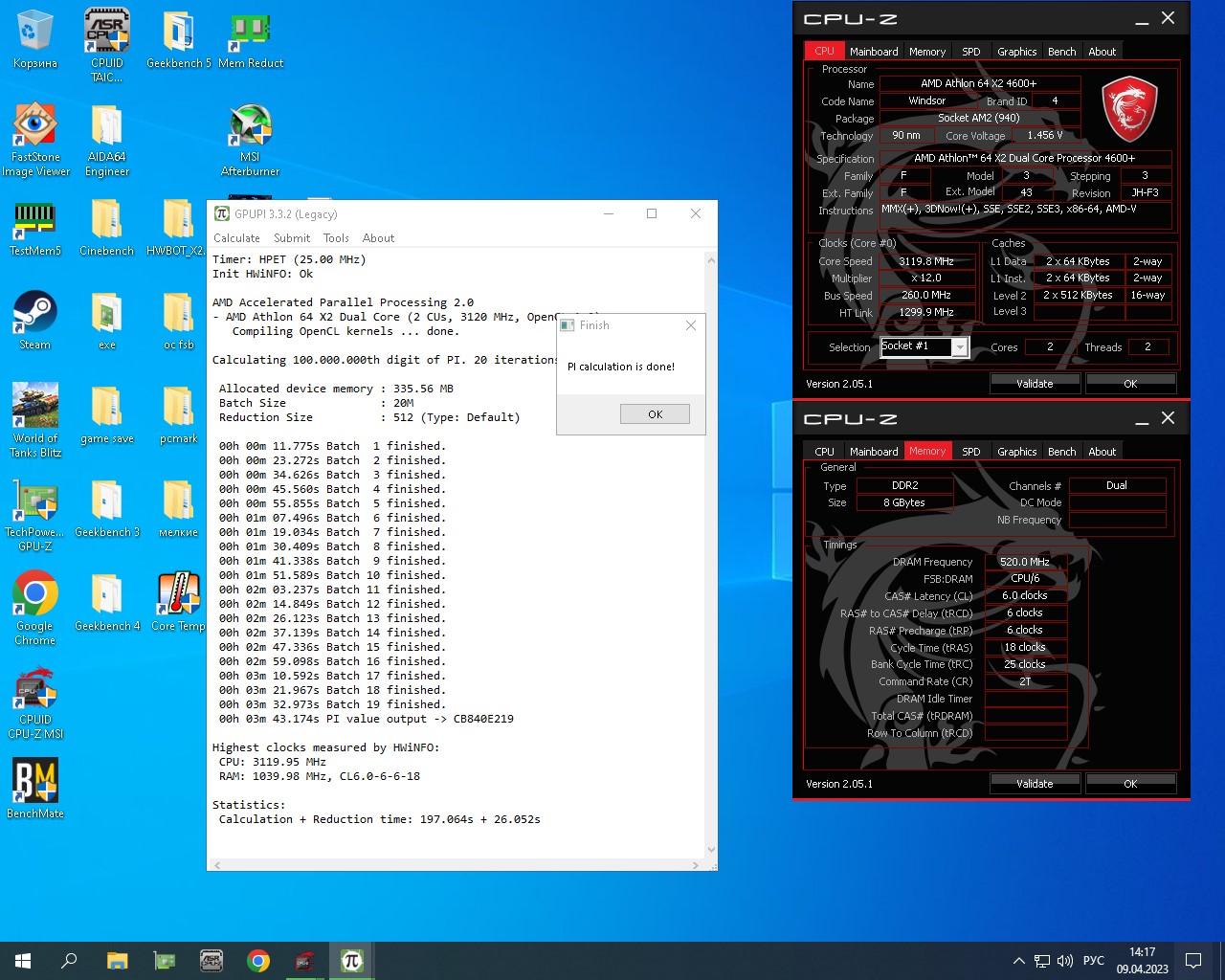Open GPUPI About menu
Screen dimensions: 1225x980
tap(378, 238)
